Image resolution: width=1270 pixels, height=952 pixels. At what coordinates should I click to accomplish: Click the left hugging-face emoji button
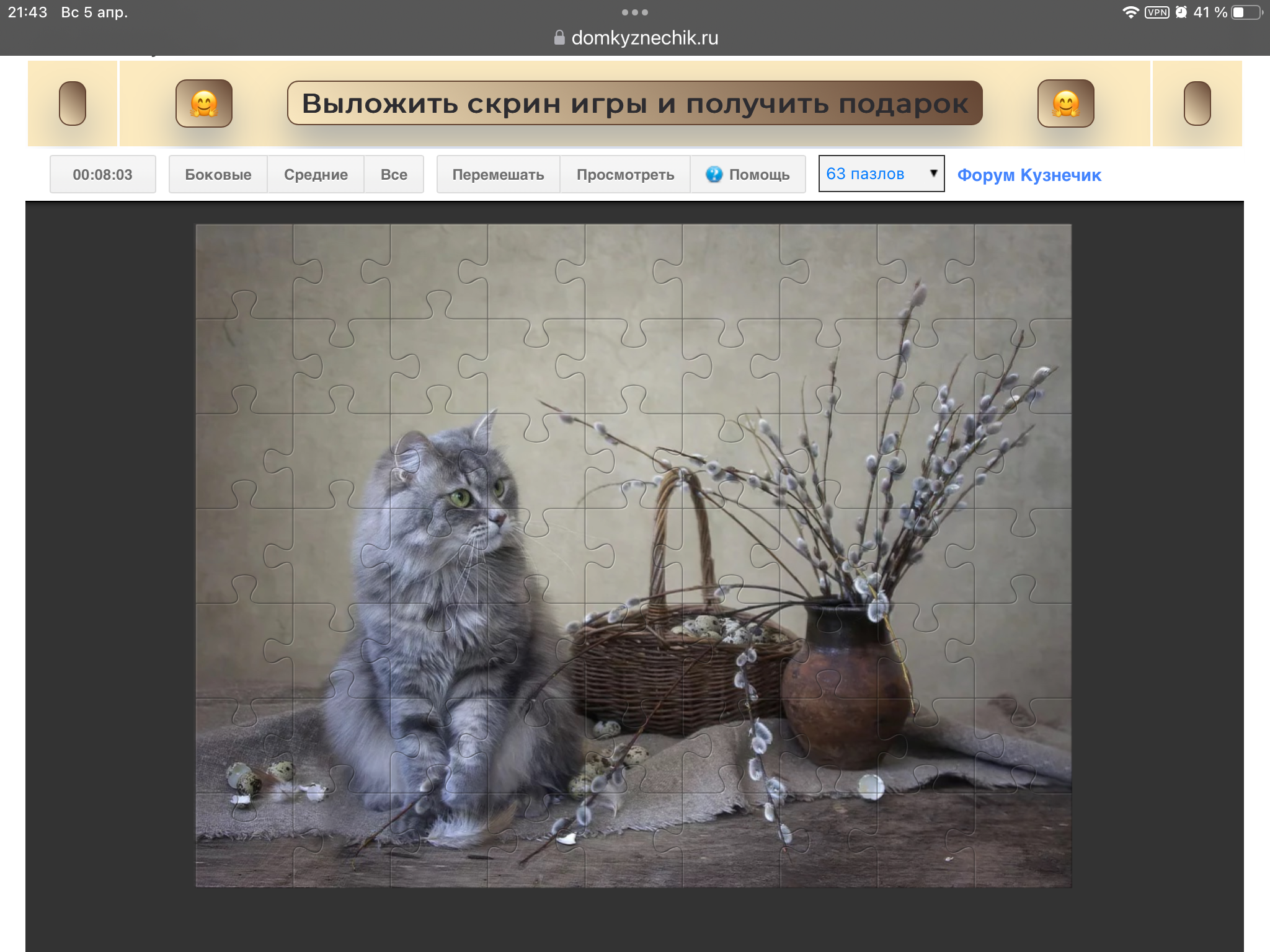coord(204,104)
